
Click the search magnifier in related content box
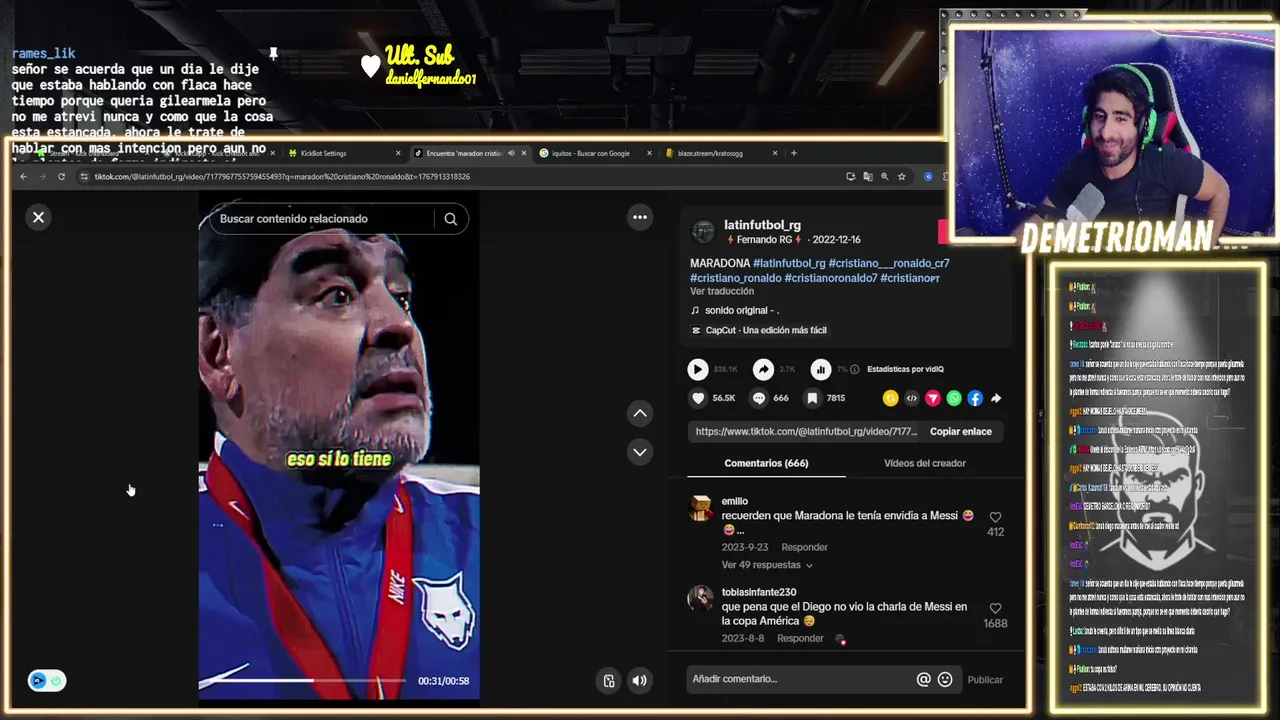(450, 219)
